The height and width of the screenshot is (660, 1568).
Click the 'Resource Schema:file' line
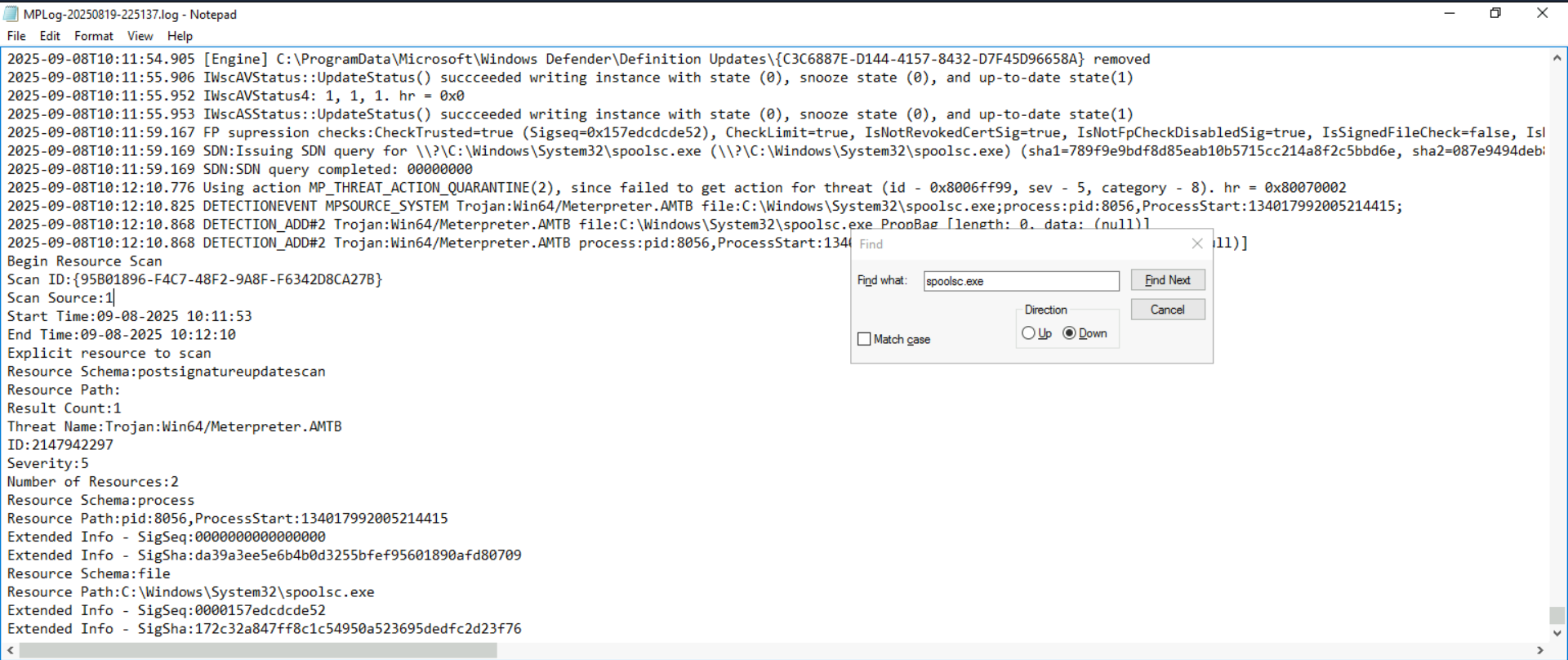click(x=89, y=573)
